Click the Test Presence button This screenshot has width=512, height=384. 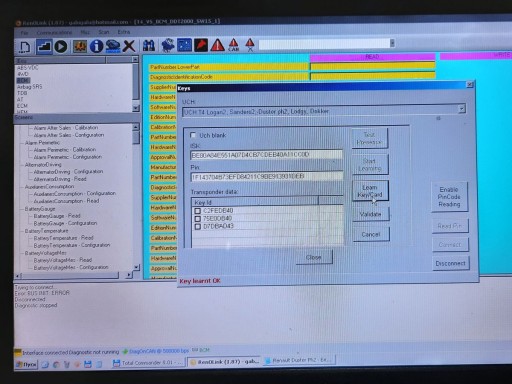click(369, 138)
